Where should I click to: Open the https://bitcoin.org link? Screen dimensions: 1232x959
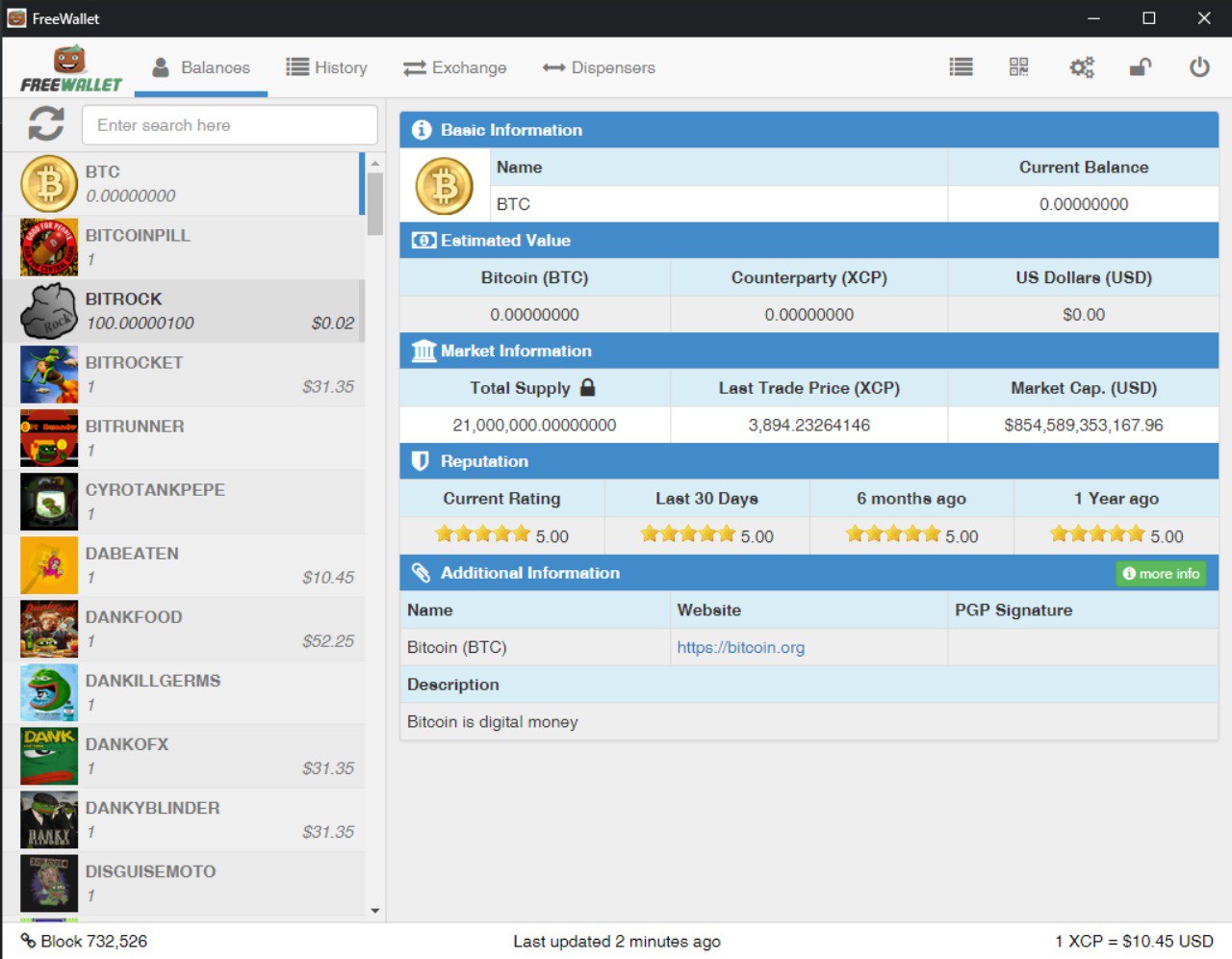[x=740, y=647]
